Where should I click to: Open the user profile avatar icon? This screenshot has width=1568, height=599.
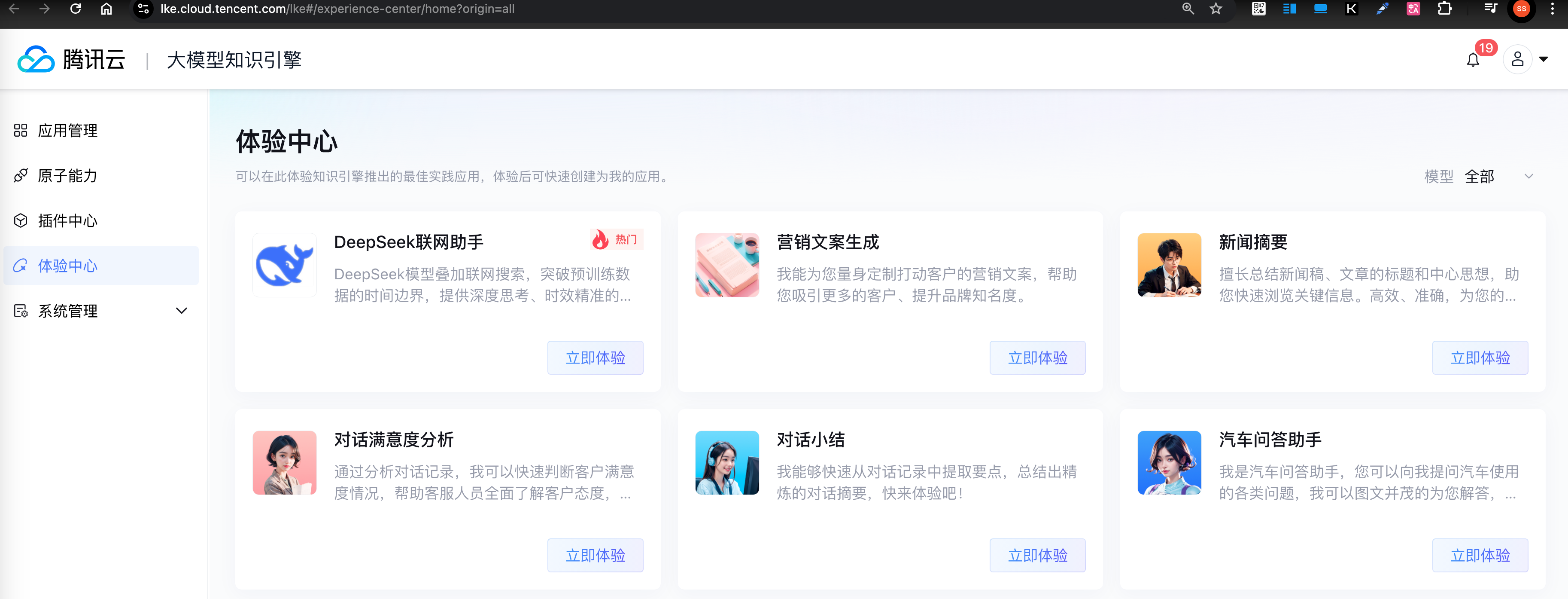click(1517, 59)
